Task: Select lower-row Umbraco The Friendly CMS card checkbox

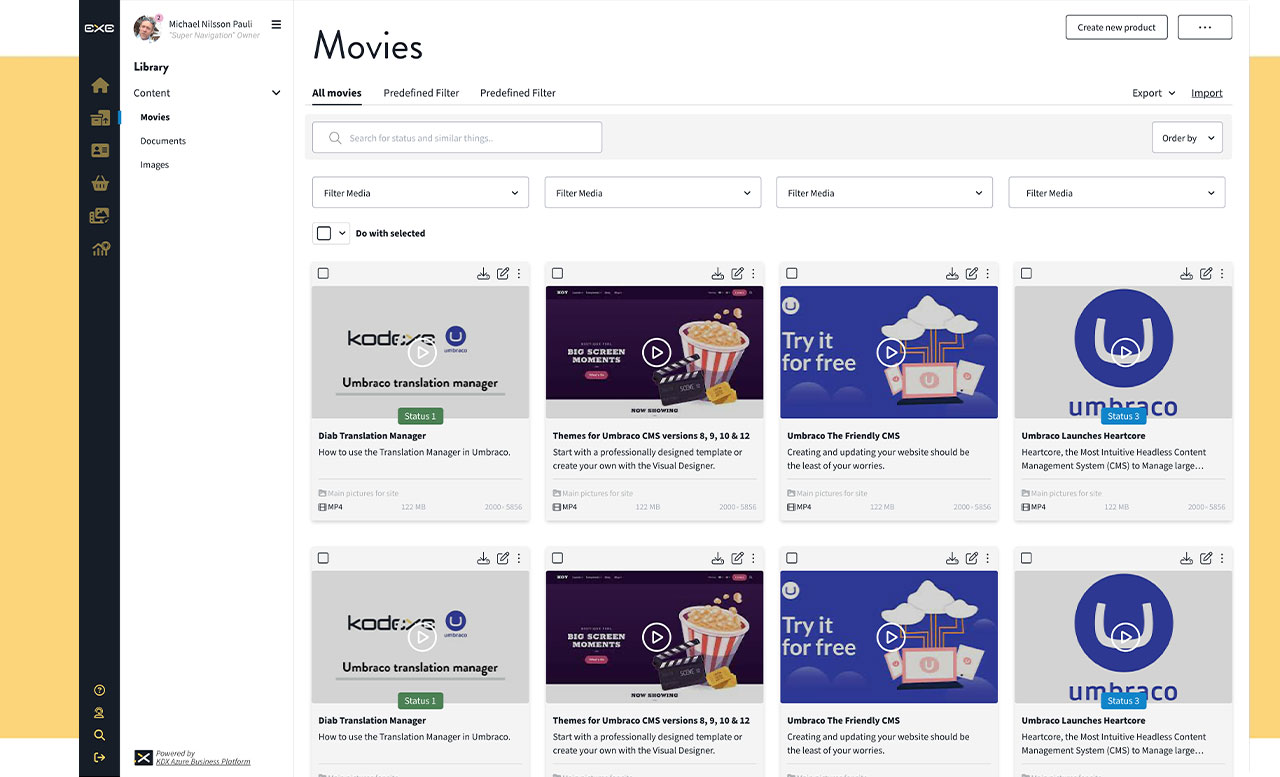Action: [792, 558]
